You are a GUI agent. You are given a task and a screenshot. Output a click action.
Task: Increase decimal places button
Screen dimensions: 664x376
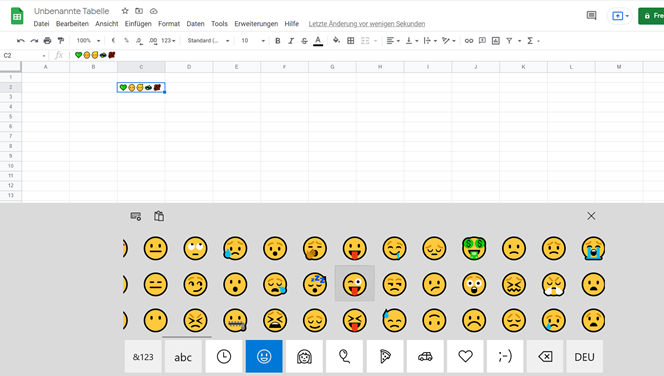coord(152,41)
